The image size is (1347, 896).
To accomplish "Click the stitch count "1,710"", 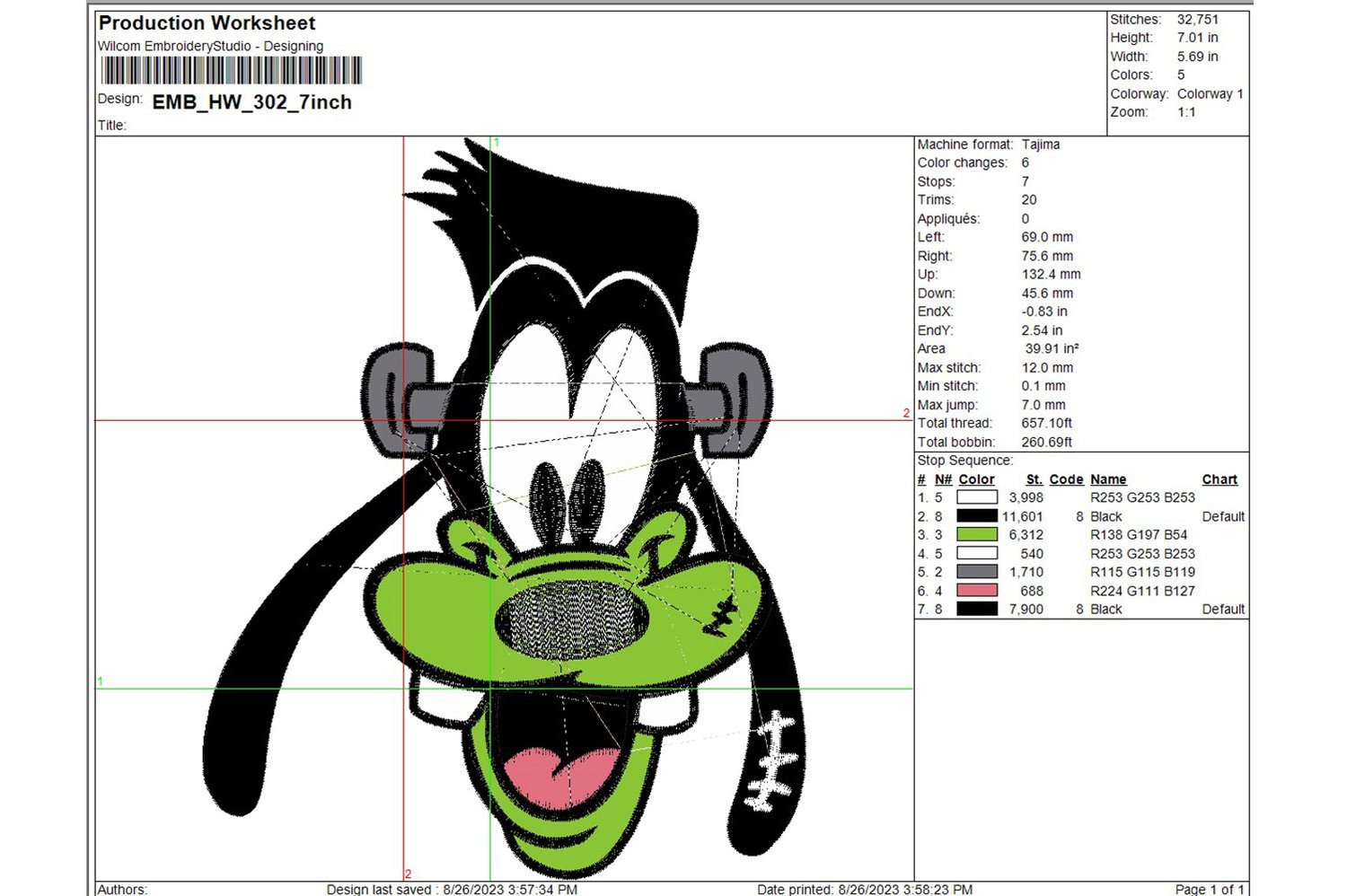I will pyautogui.click(x=1026, y=572).
